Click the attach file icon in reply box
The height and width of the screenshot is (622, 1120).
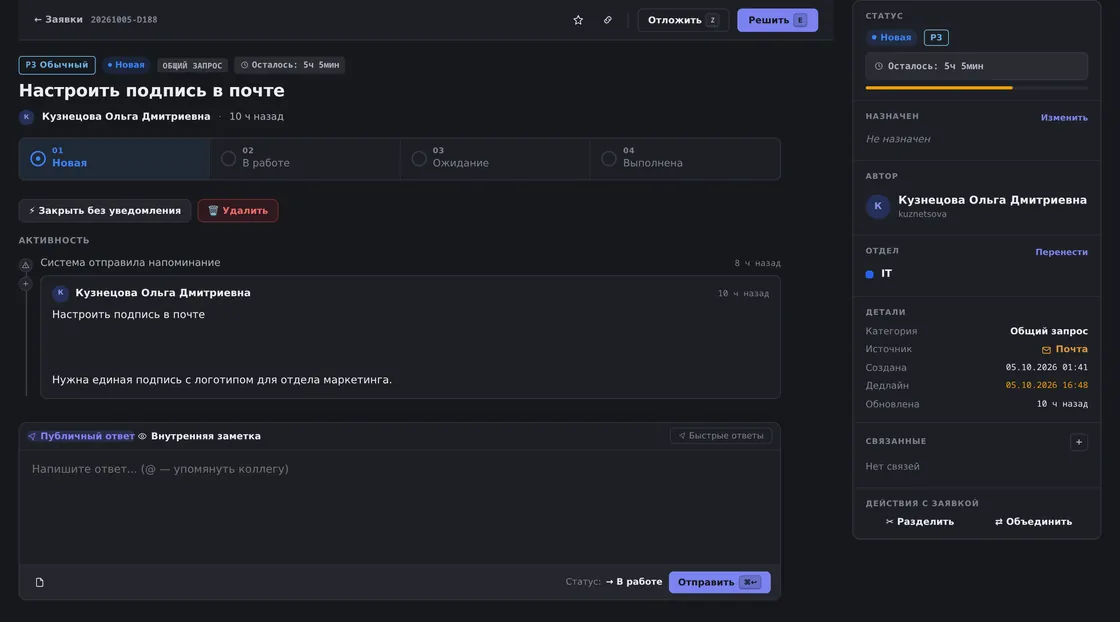pos(39,582)
